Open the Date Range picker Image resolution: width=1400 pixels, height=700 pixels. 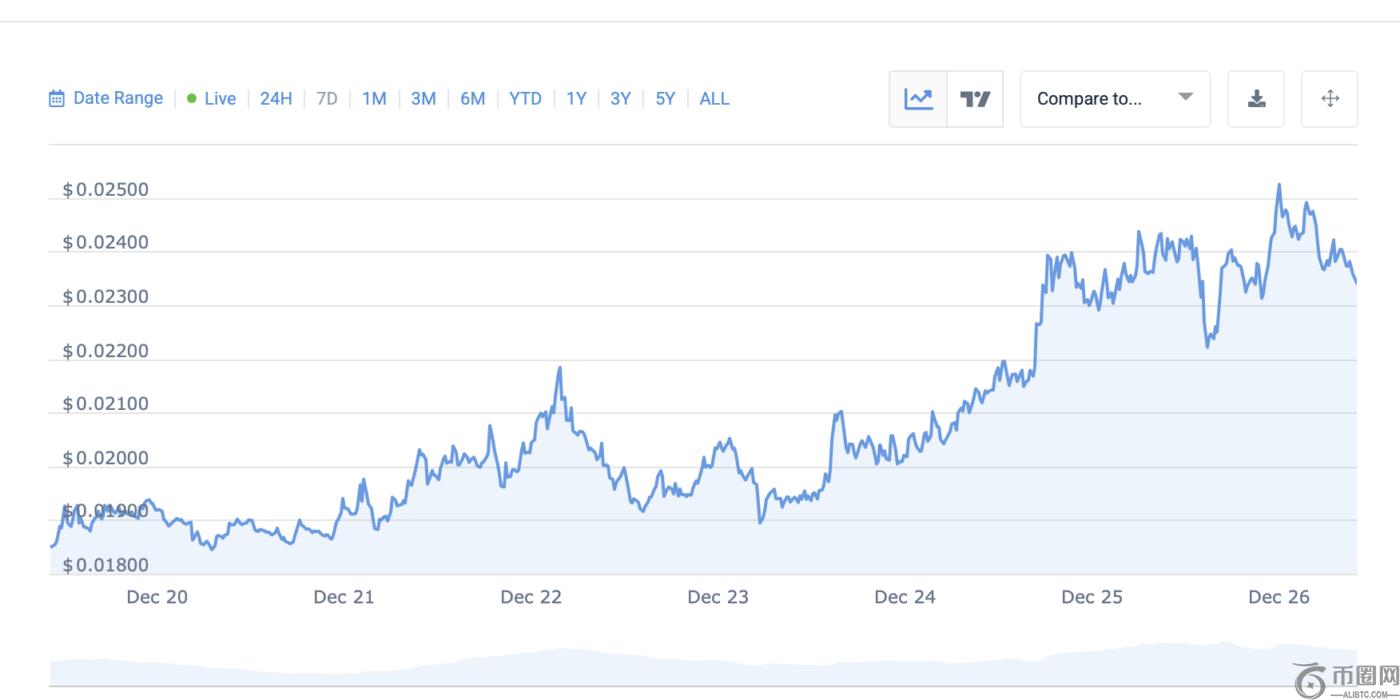pyautogui.click(x=117, y=98)
